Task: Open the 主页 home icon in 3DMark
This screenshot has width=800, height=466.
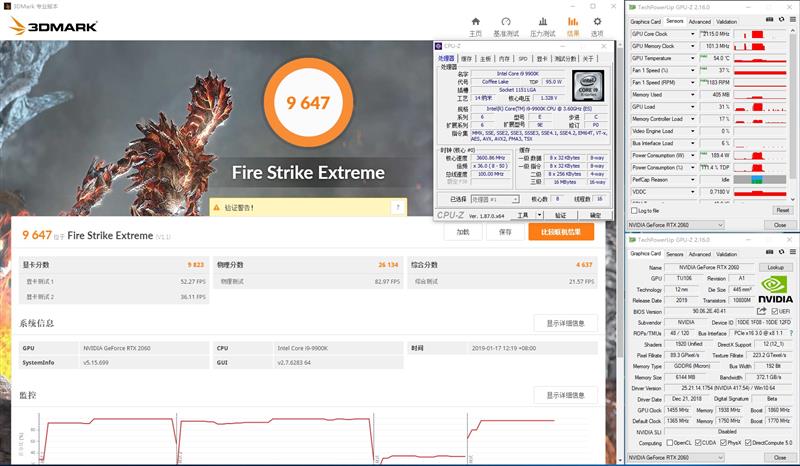Action: (475, 21)
